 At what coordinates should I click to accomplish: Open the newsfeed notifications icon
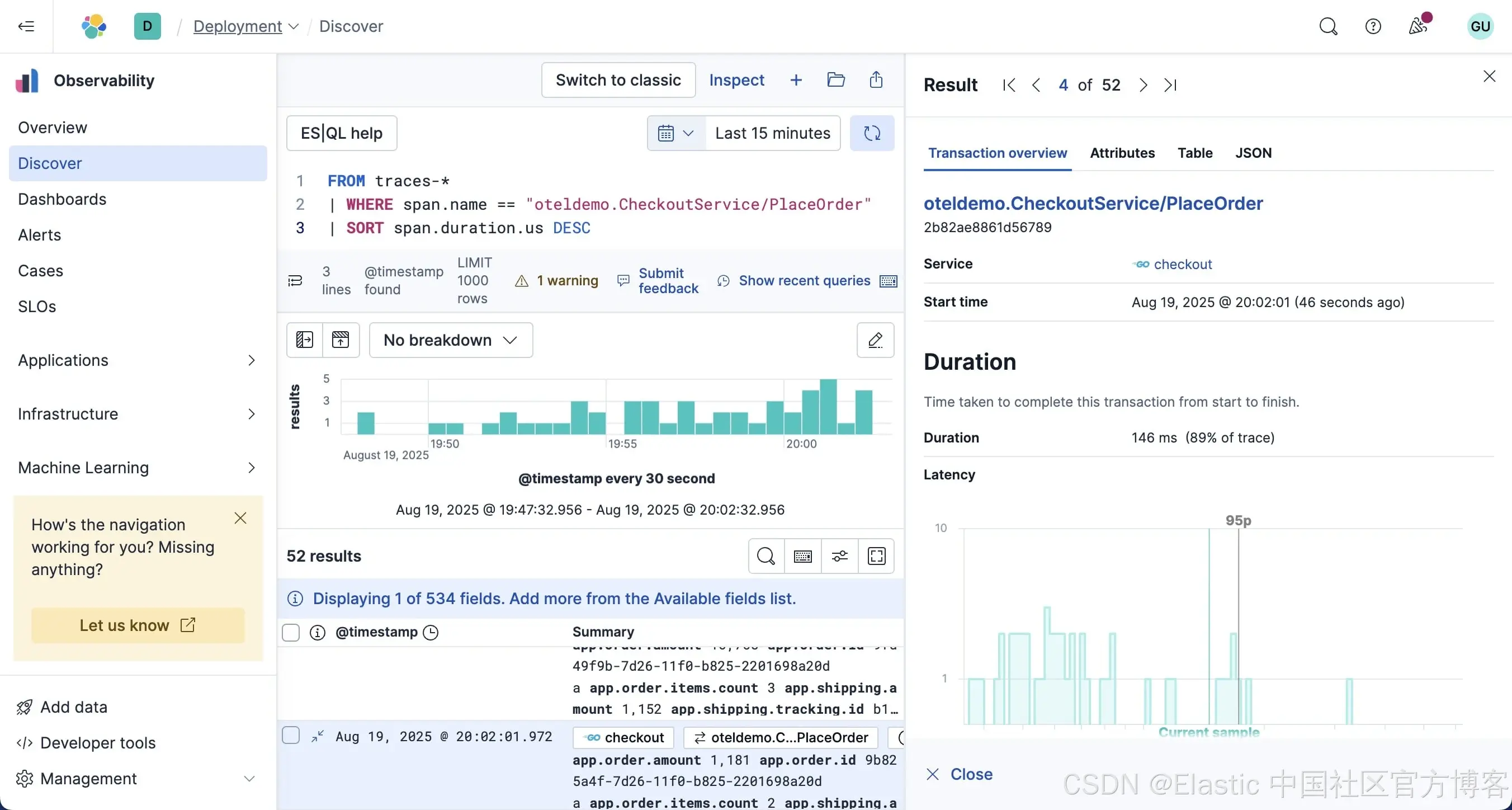tap(1418, 26)
